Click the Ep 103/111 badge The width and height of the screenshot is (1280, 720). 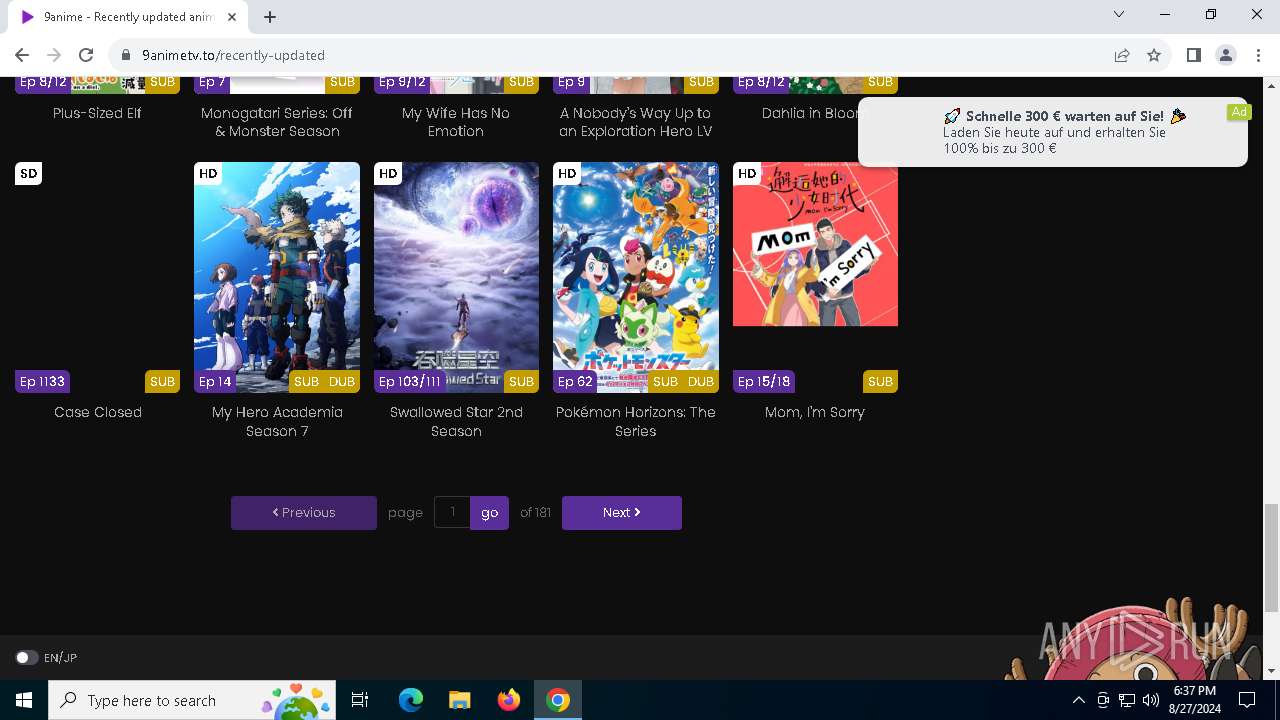click(x=410, y=381)
